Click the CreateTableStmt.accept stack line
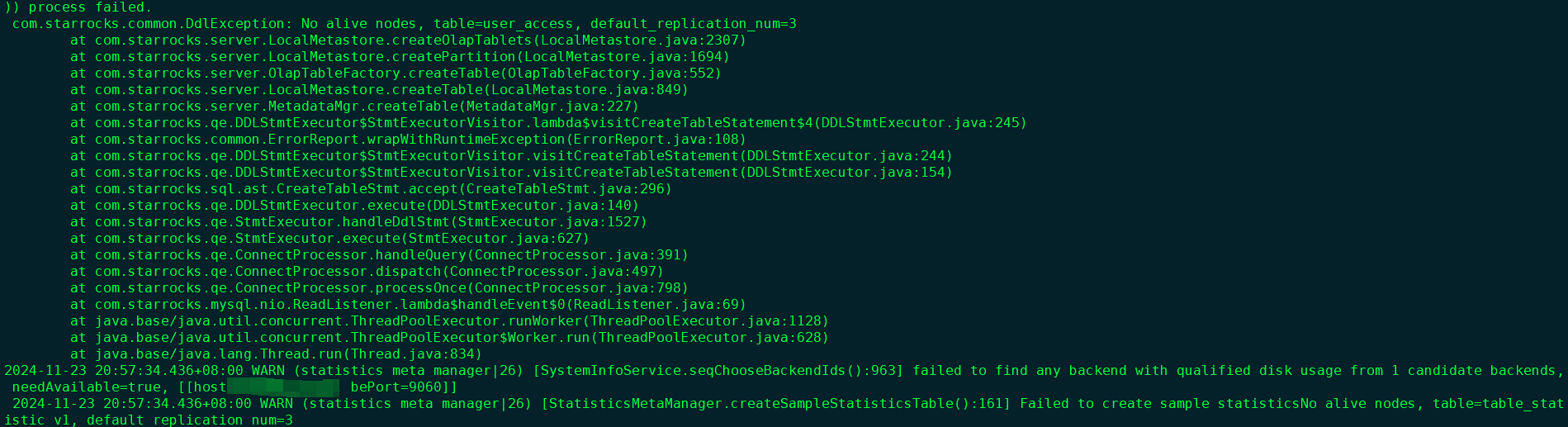The height and width of the screenshot is (427, 1568). coord(371,189)
